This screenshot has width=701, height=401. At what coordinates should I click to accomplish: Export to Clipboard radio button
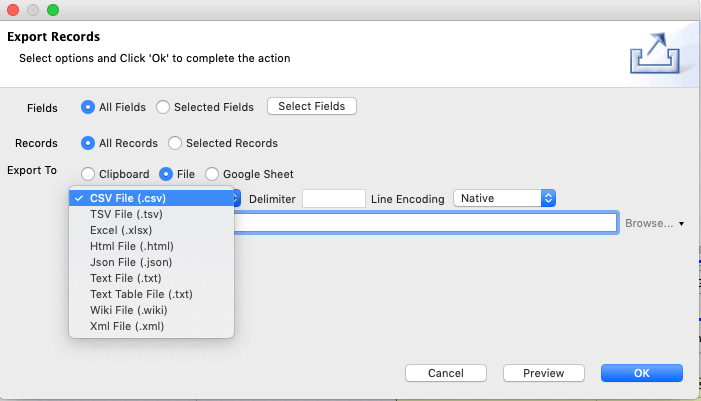[88, 174]
